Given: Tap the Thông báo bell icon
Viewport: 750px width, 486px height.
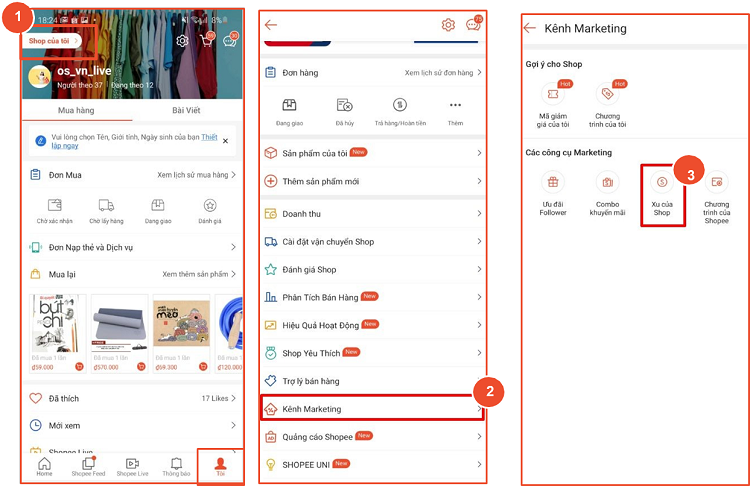Looking at the screenshot, I should click(176, 466).
